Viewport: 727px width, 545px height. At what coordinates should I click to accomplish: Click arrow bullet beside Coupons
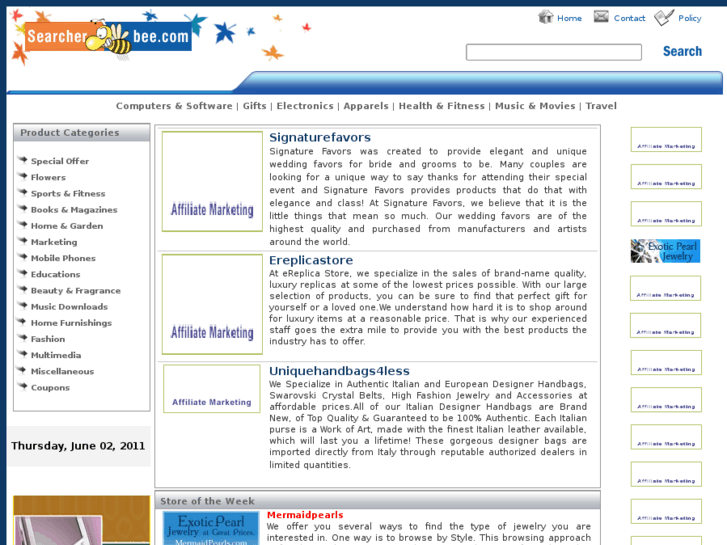coord(22,386)
